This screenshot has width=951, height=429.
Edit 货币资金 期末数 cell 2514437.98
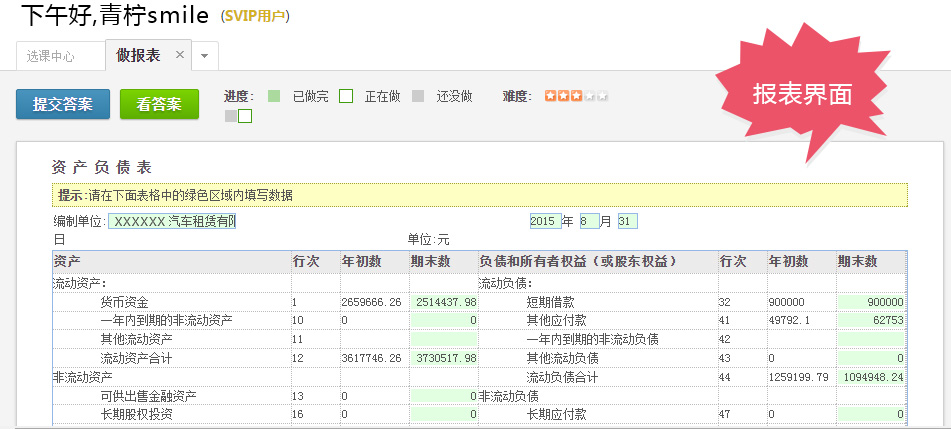444,302
